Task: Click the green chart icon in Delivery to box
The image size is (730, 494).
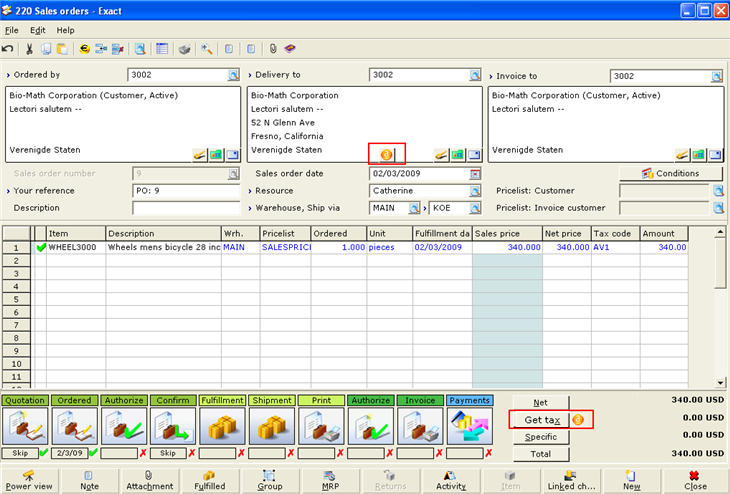Action: tap(458, 155)
